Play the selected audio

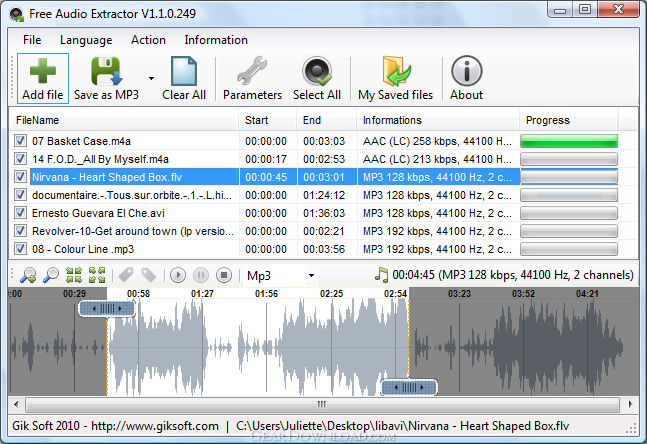coord(178,275)
